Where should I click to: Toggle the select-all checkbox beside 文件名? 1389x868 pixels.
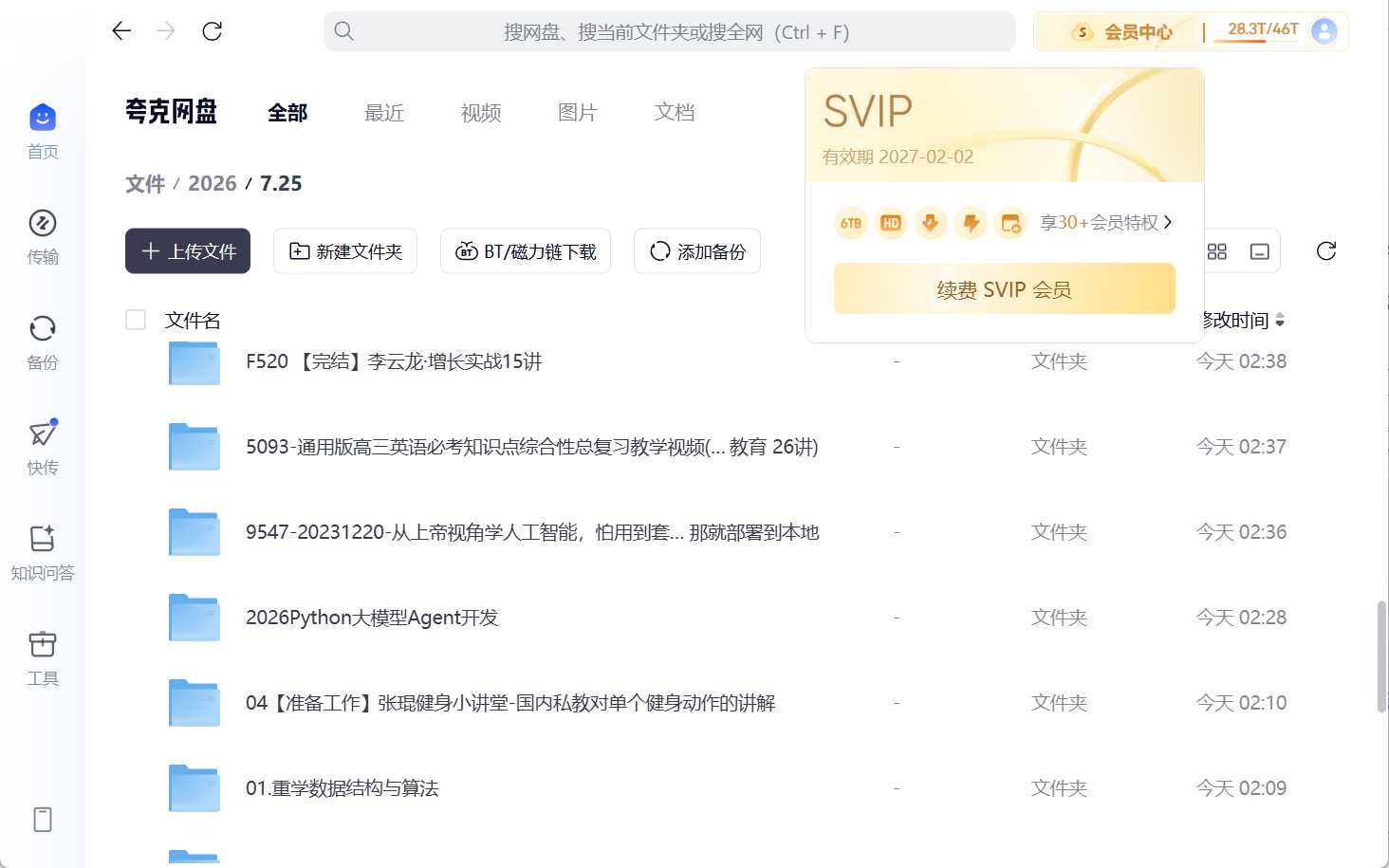(x=136, y=320)
